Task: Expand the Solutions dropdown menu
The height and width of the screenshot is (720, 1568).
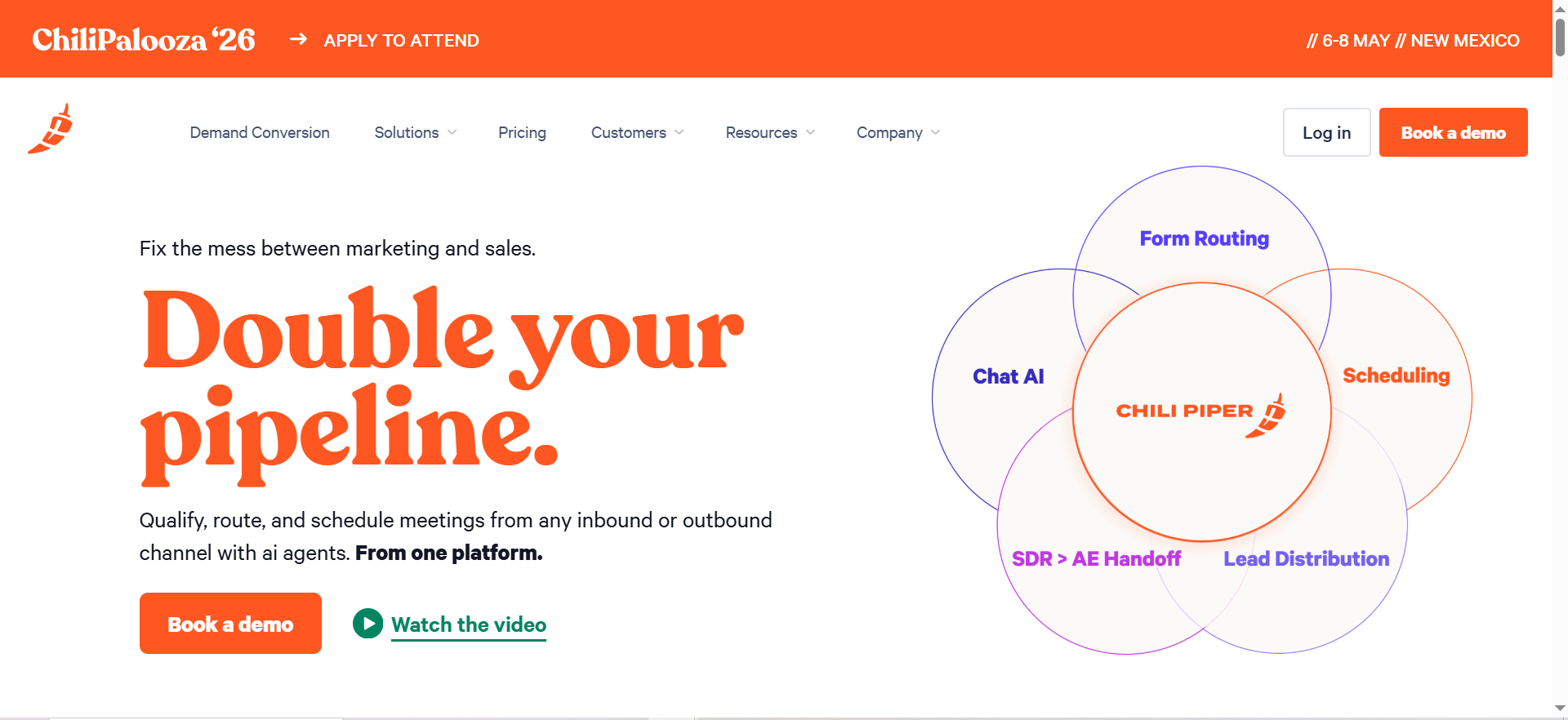Action: [x=416, y=132]
